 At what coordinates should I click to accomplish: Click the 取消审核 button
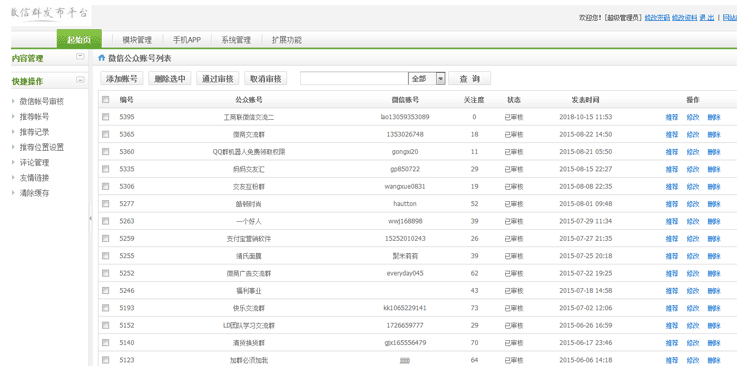pyautogui.click(x=265, y=78)
